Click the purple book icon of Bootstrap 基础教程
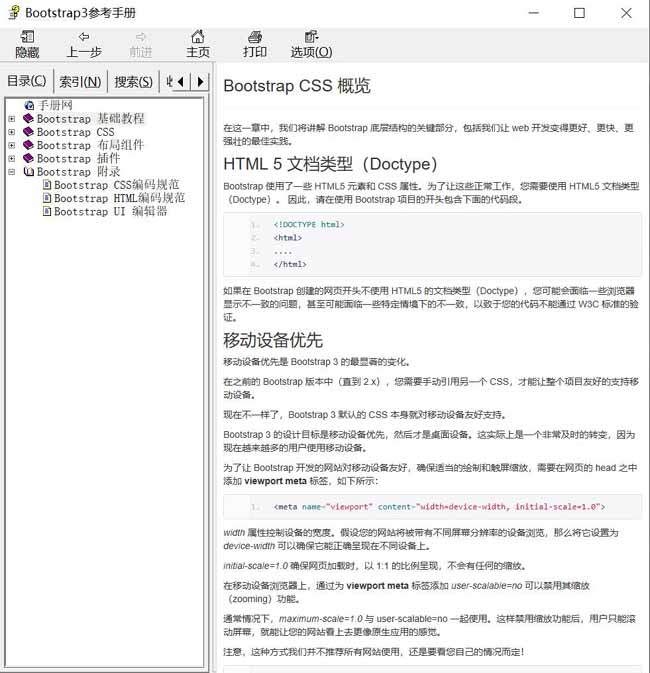The width and height of the screenshot is (650, 673). [28, 118]
